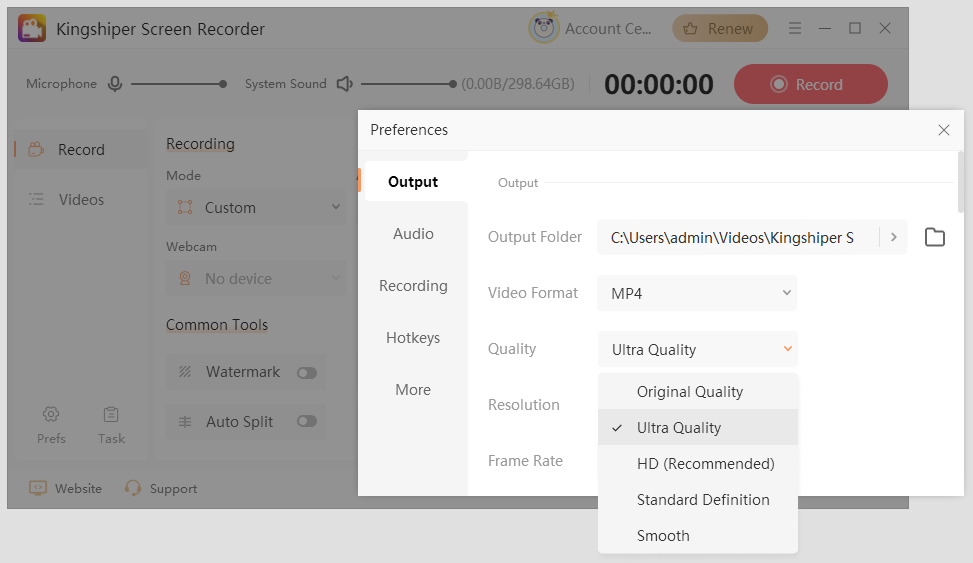Select the Record sidebar item
The image size is (973, 563).
[81, 150]
